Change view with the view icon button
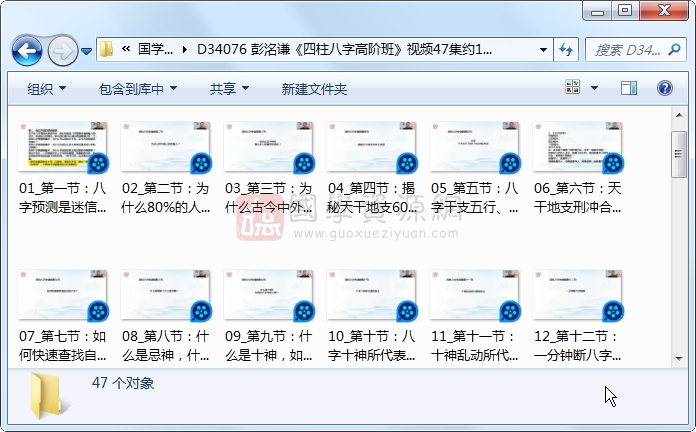The image size is (696, 432). (573, 87)
